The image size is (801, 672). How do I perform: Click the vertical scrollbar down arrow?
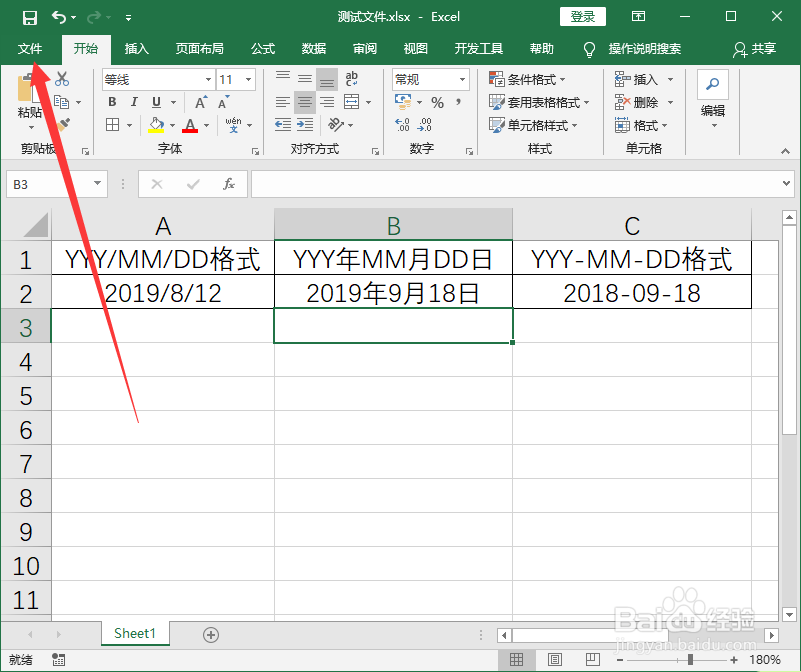789,615
